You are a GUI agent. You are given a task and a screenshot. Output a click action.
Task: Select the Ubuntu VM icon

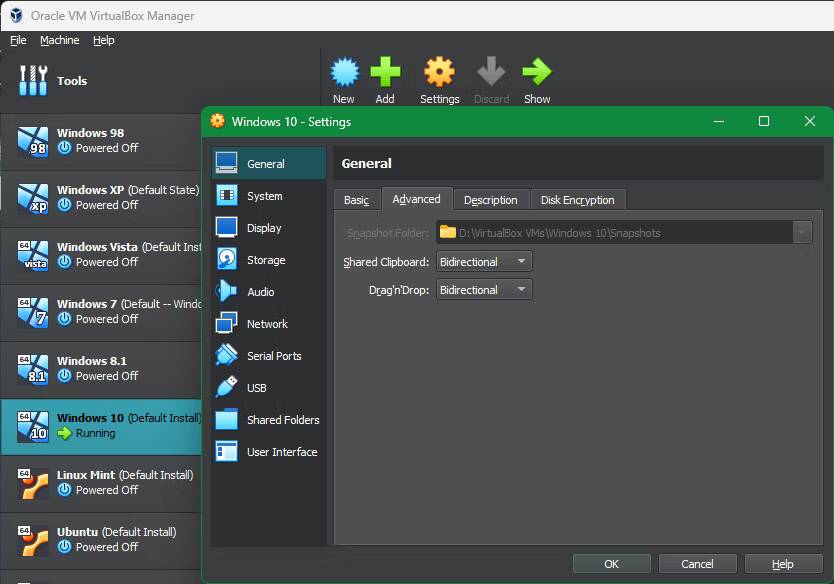(x=33, y=541)
